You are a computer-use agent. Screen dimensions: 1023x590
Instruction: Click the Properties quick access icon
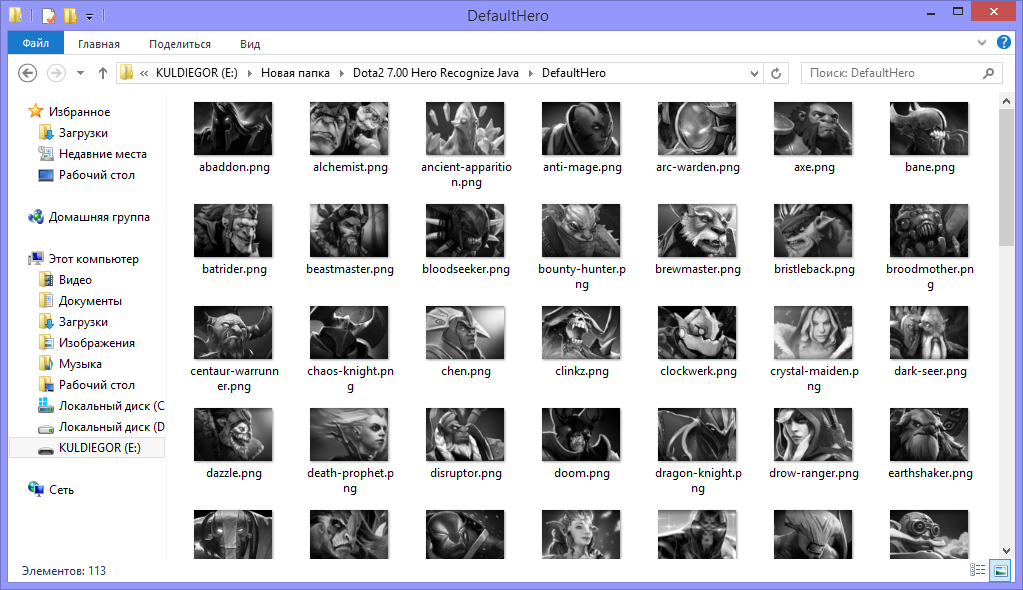(49, 14)
